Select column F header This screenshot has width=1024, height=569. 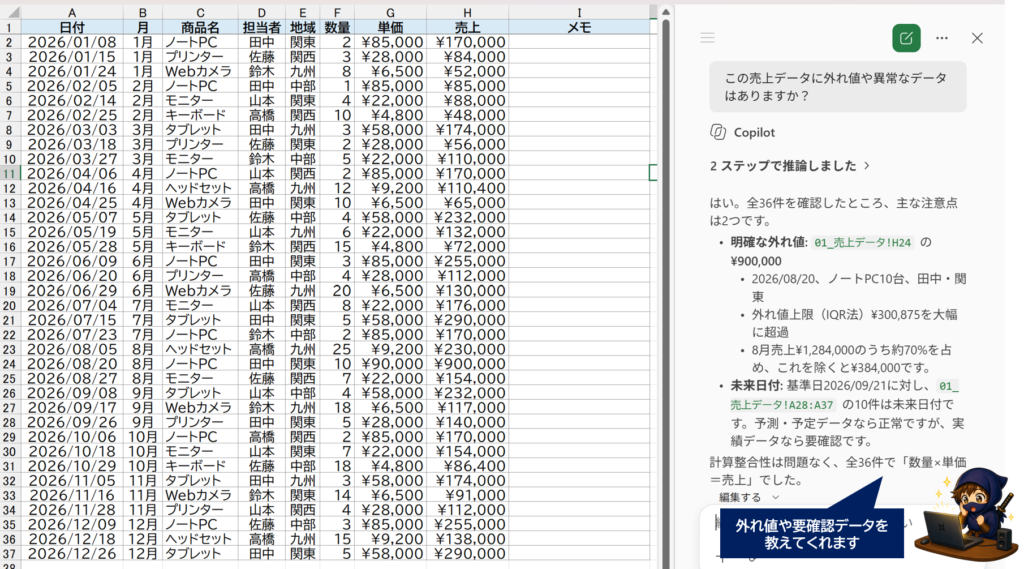[337, 12]
